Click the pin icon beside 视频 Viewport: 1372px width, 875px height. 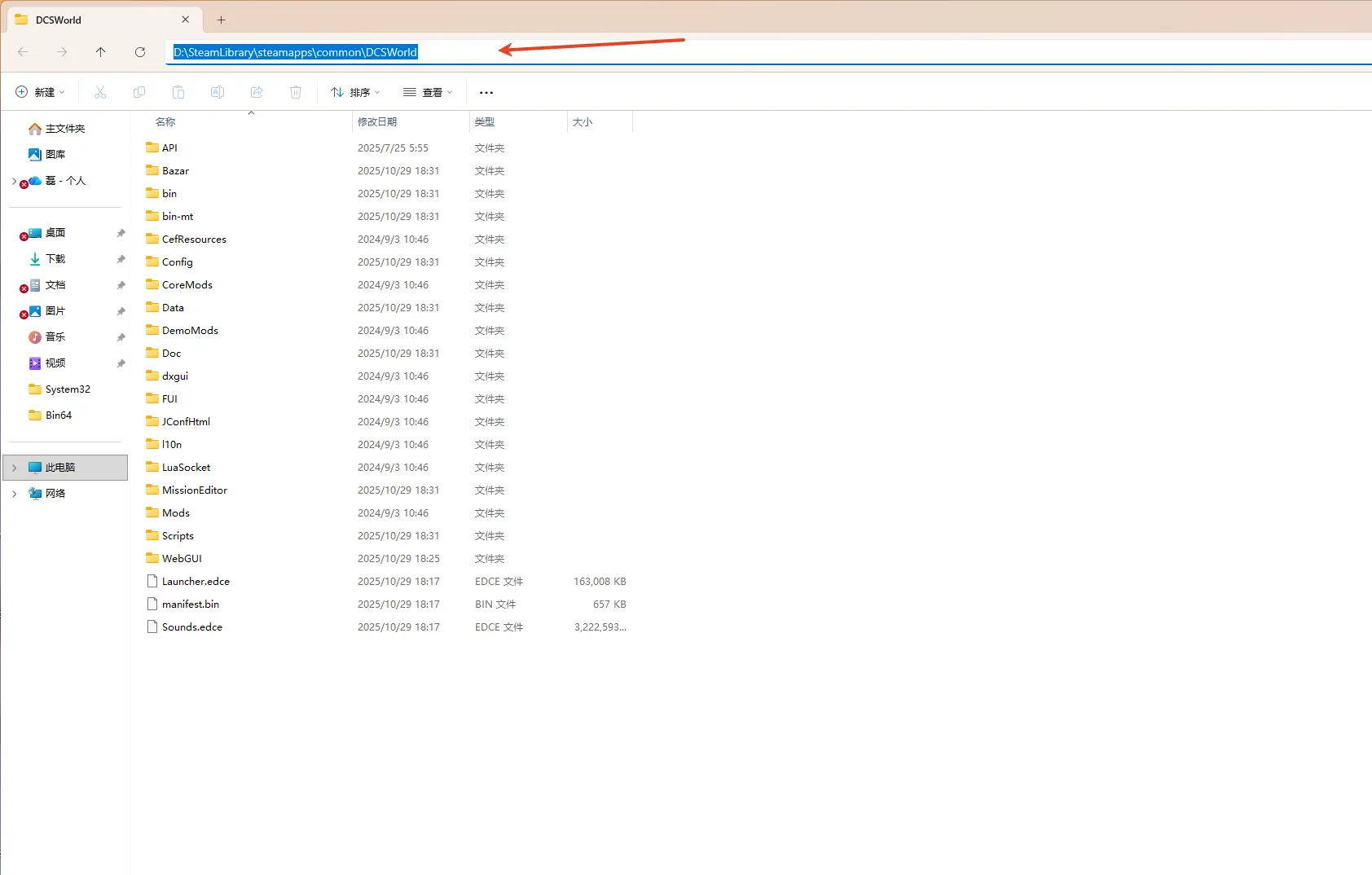[121, 363]
